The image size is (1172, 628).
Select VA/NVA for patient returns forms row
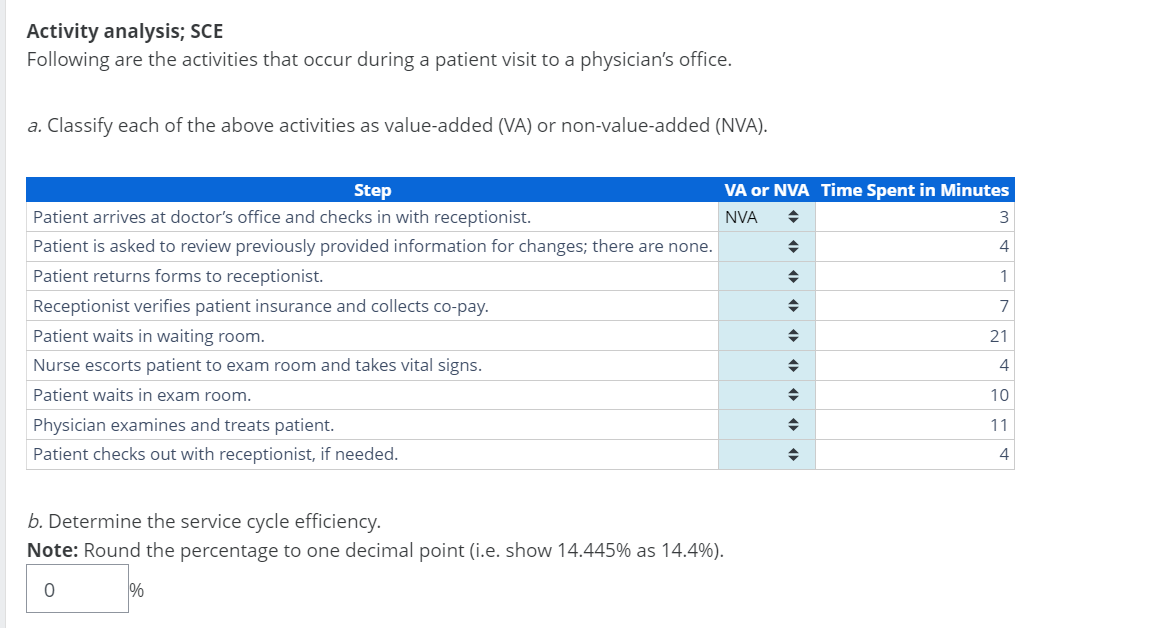click(766, 276)
